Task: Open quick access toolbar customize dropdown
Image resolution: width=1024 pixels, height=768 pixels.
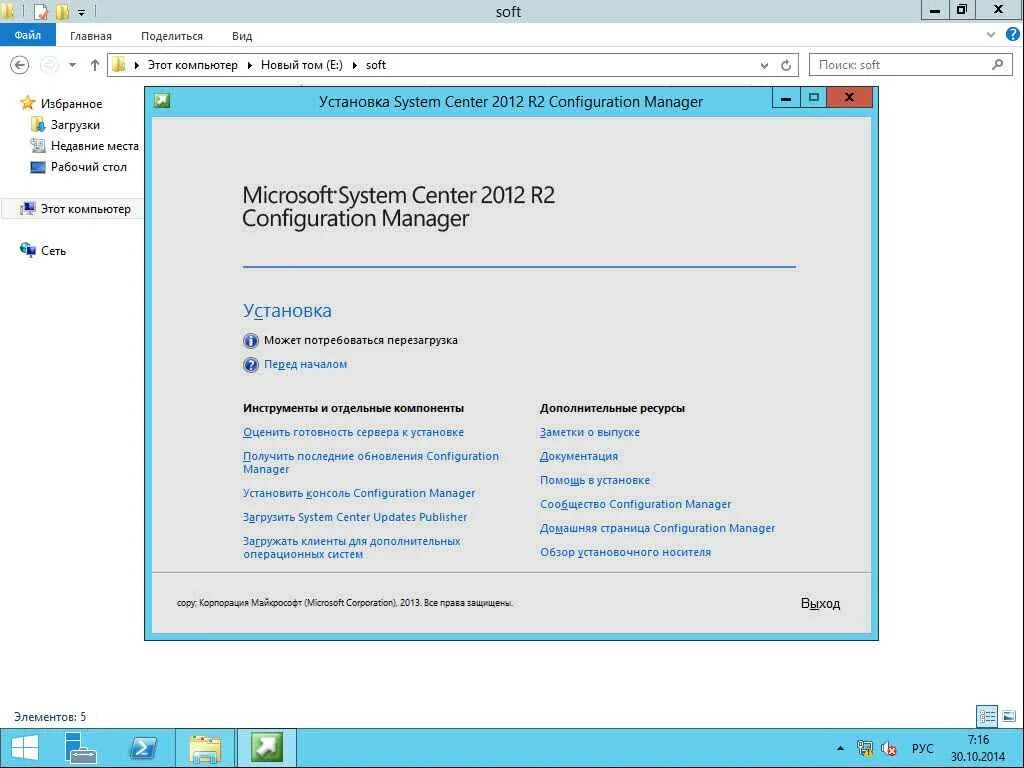Action: point(82,12)
